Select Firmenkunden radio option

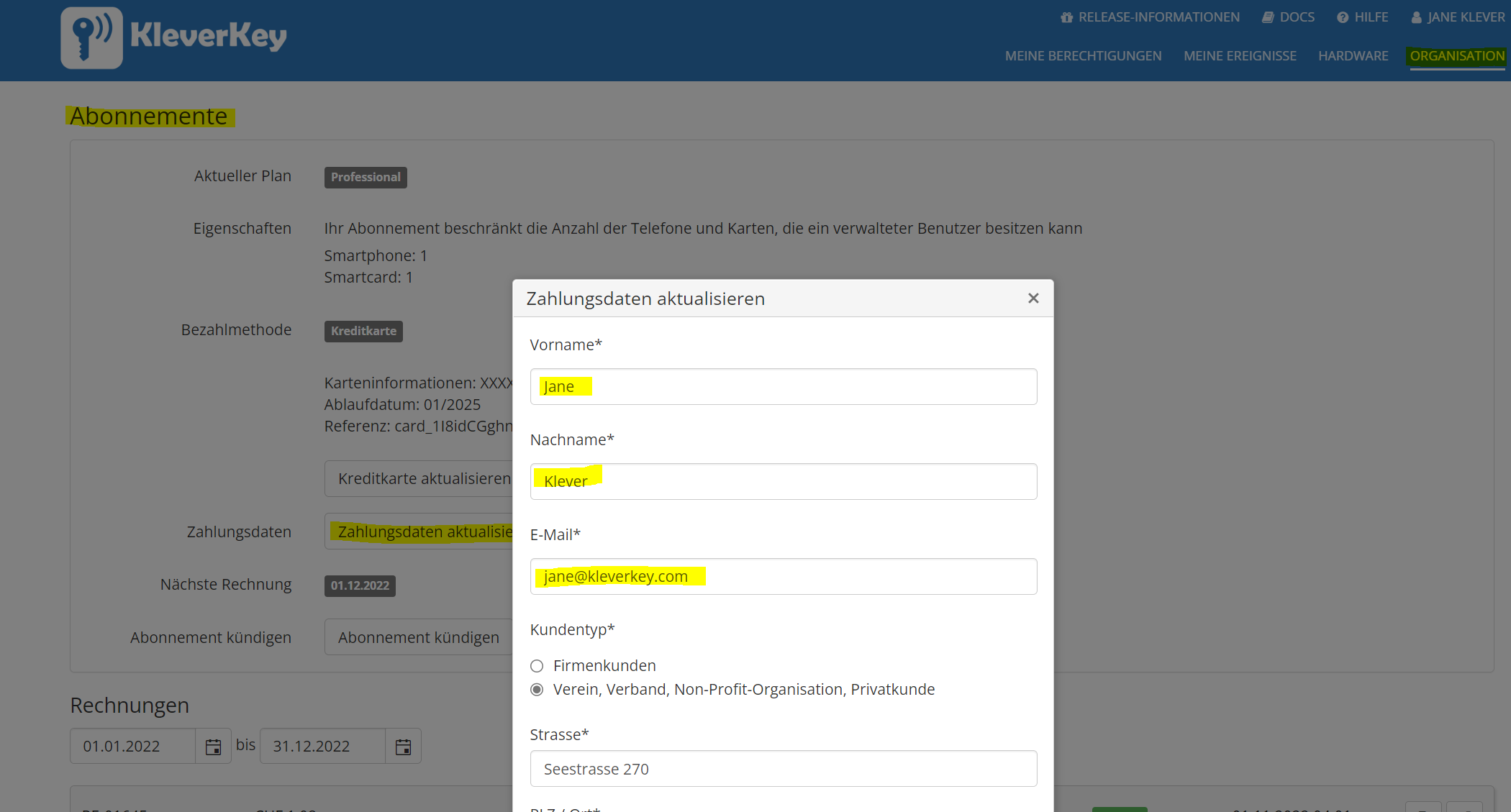537,666
